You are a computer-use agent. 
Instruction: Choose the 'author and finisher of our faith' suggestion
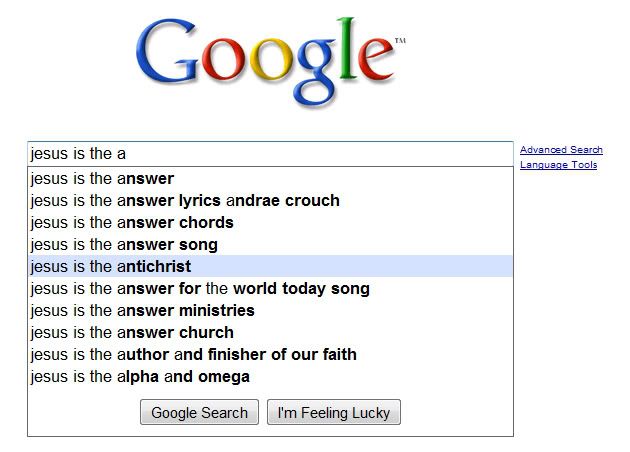193,355
